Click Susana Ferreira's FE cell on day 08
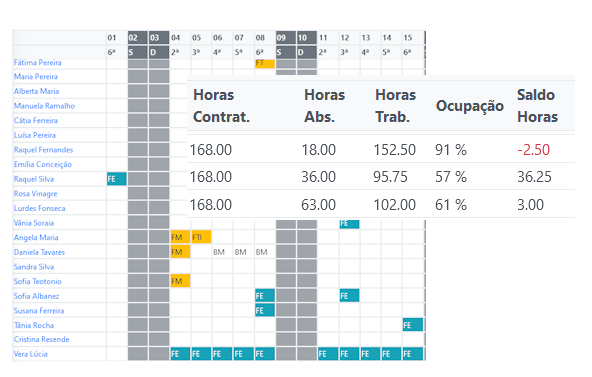 [x=265, y=310]
